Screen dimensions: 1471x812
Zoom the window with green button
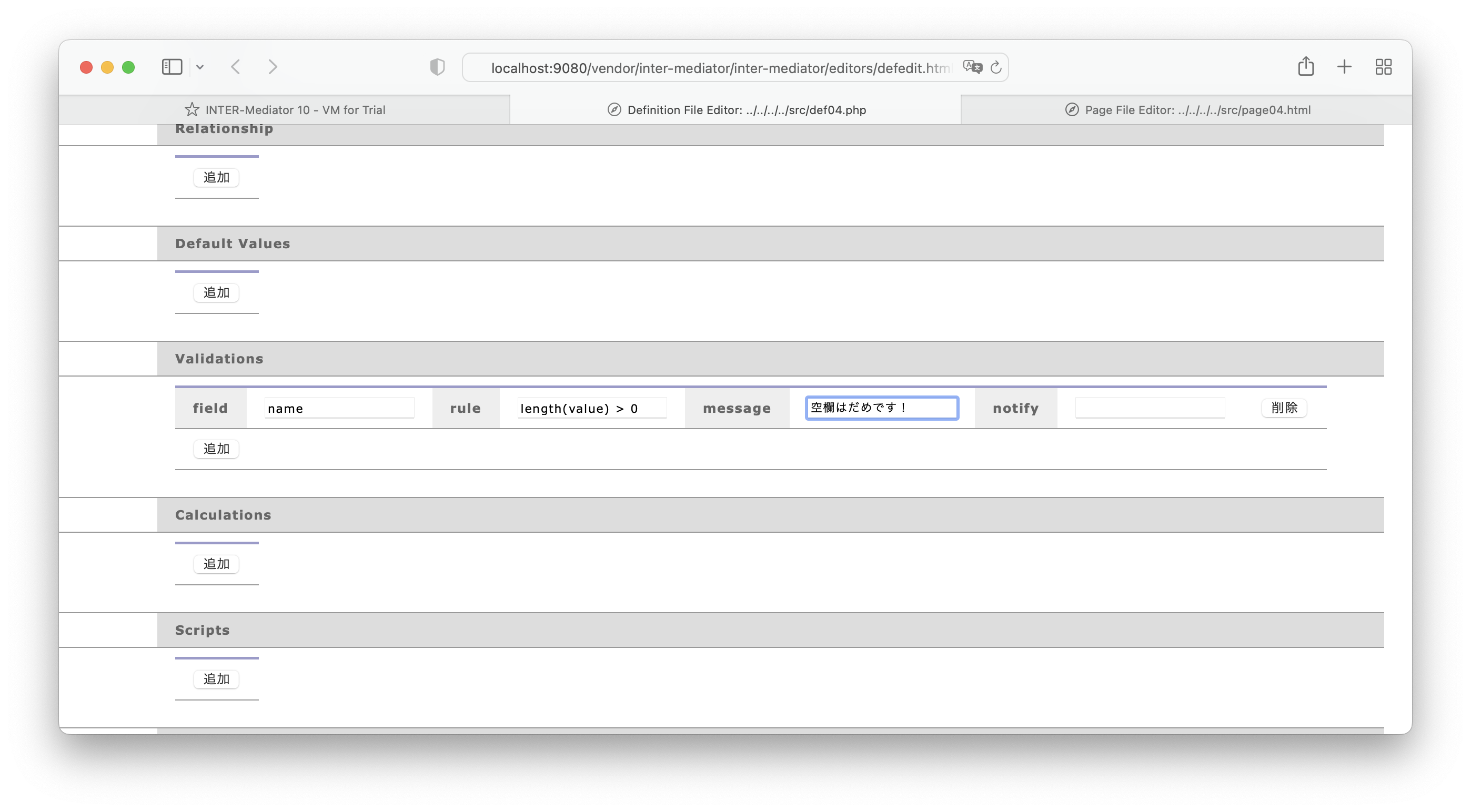click(x=128, y=67)
